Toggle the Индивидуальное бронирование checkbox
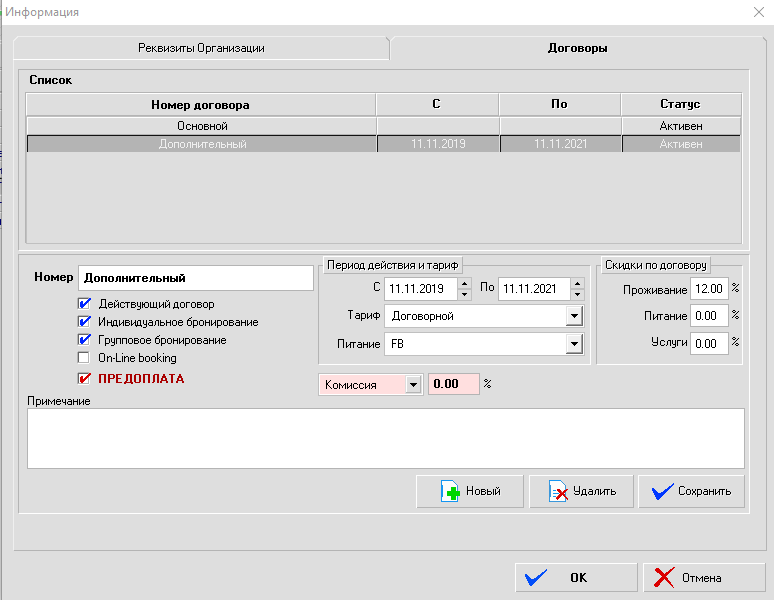The width and height of the screenshot is (774, 600). [x=84, y=322]
